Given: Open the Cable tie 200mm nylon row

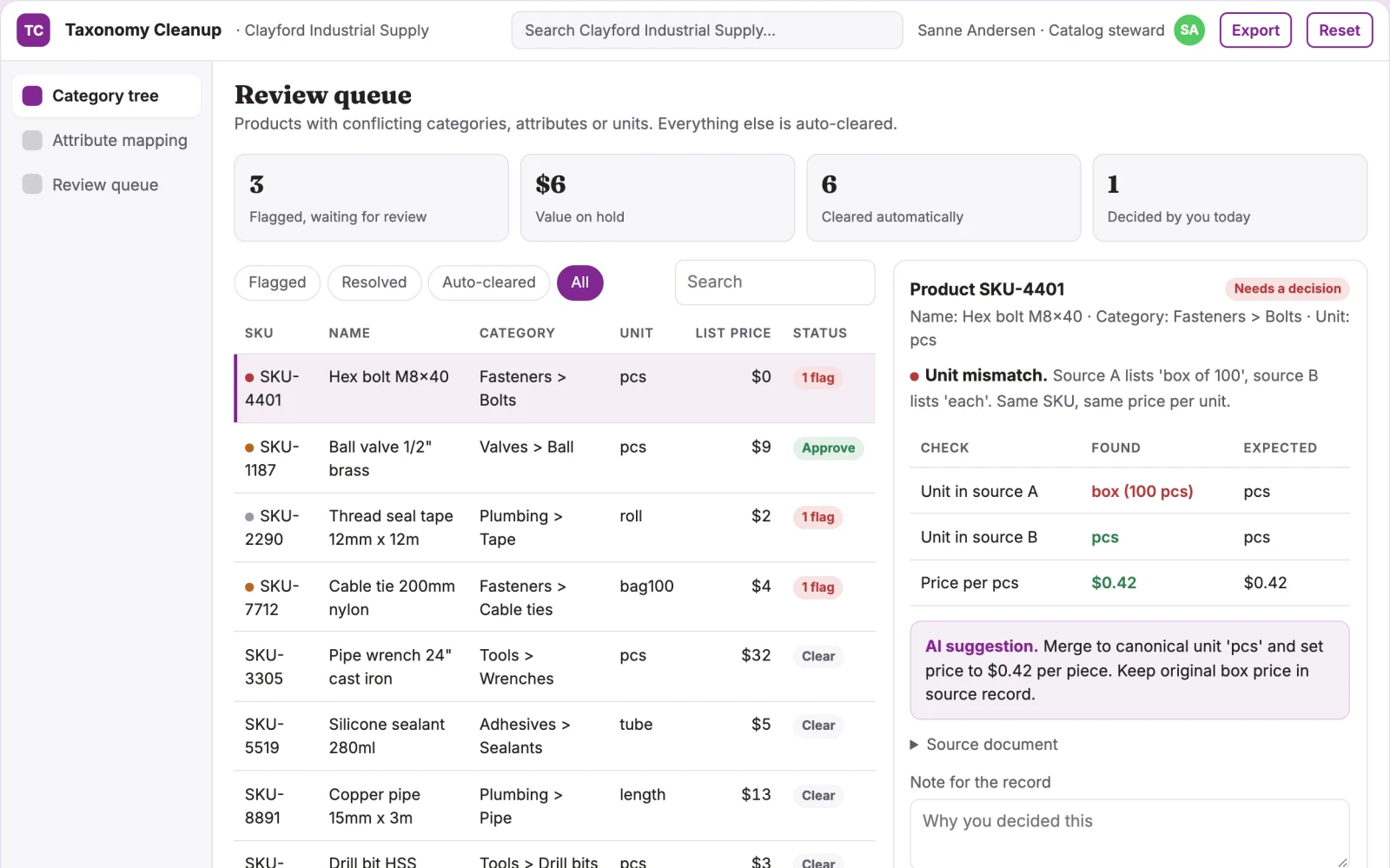Looking at the screenshot, I should (554, 598).
